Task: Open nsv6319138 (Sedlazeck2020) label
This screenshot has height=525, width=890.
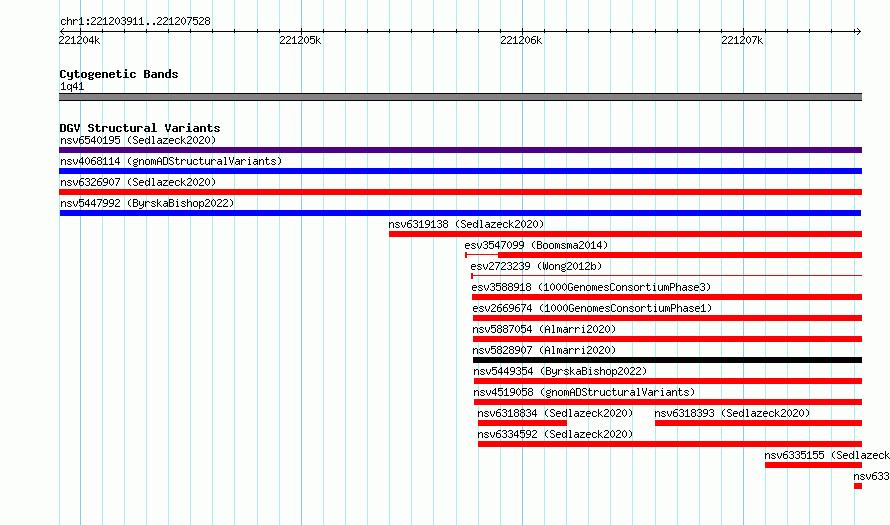Action: pyautogui.click(x=466, y=224)
